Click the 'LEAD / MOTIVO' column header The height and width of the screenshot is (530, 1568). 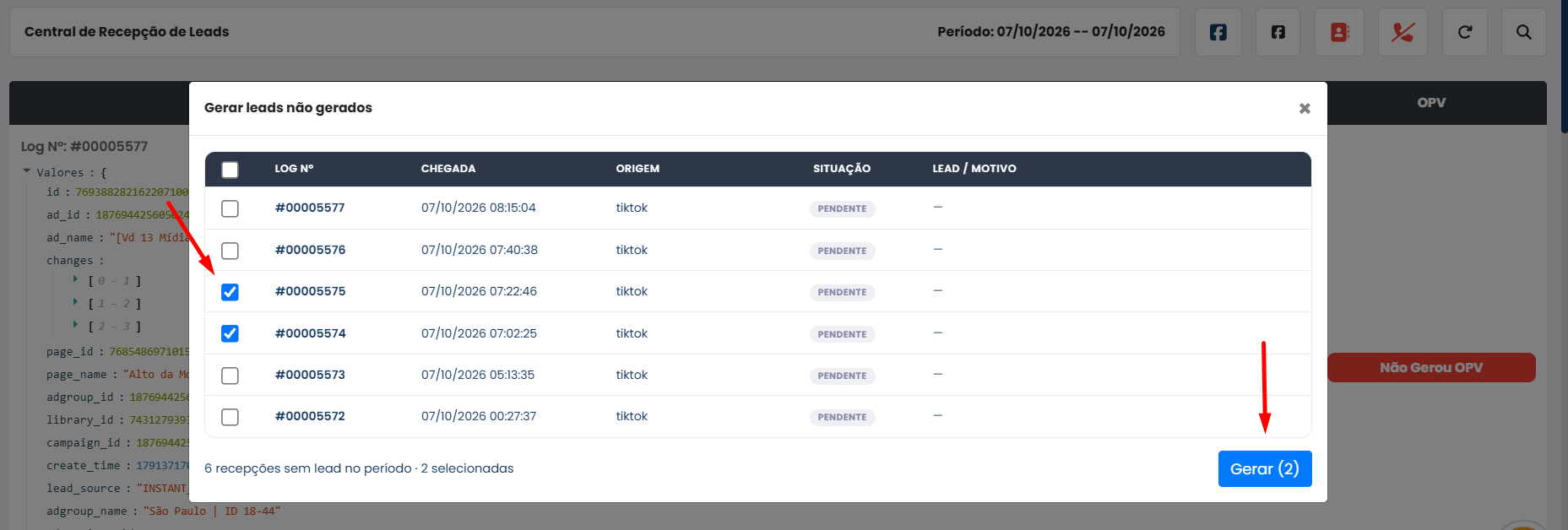pos(974,169)
